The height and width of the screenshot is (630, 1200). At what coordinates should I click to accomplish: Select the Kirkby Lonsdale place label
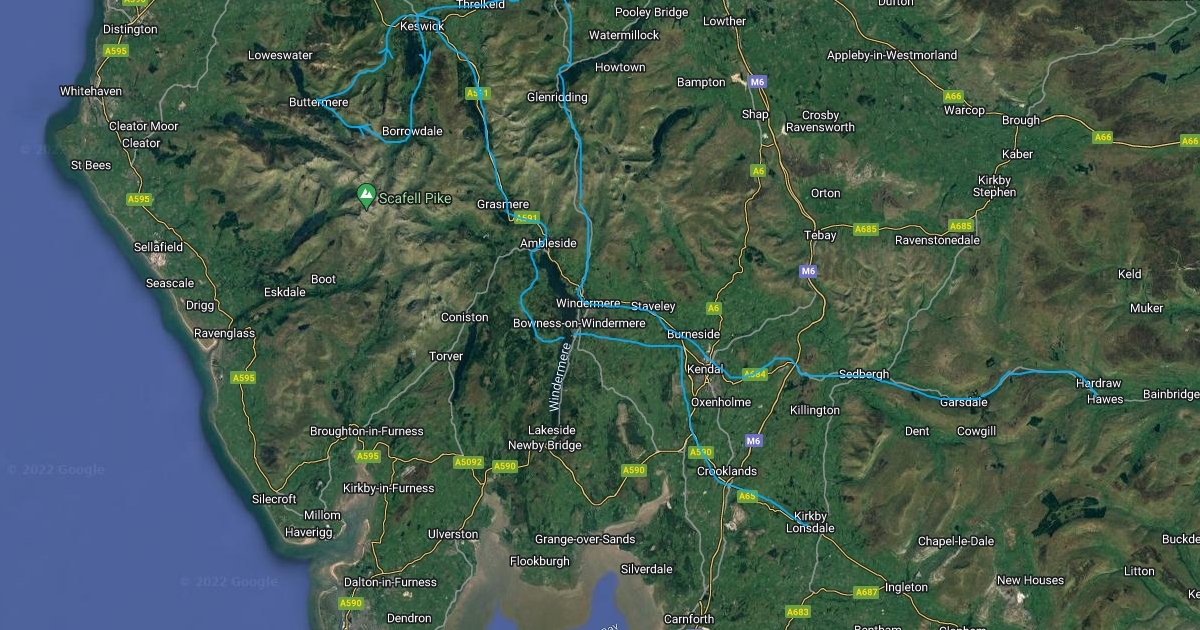click(x=812, y=522)
